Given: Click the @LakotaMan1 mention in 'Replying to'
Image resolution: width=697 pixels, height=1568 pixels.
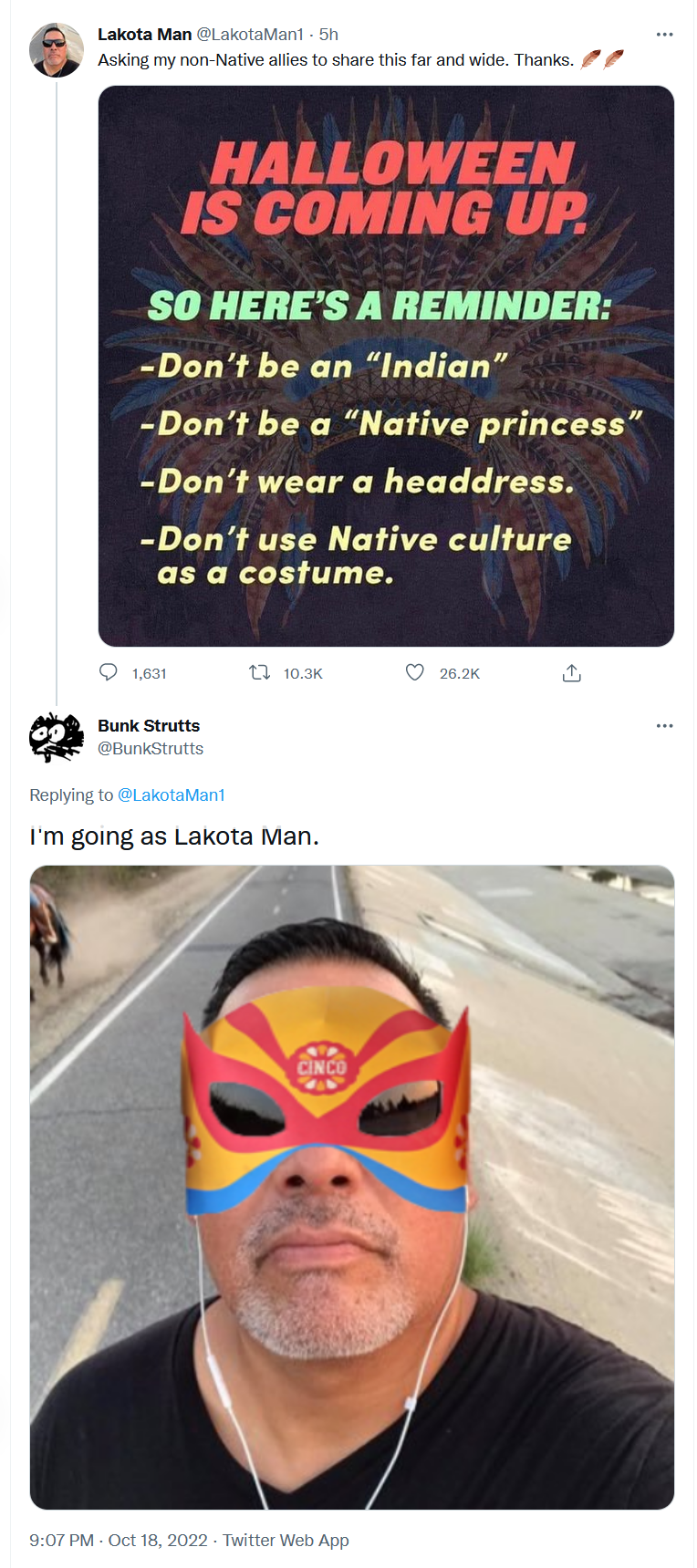Looking at the screenshot, I should (x=172, y=795).
